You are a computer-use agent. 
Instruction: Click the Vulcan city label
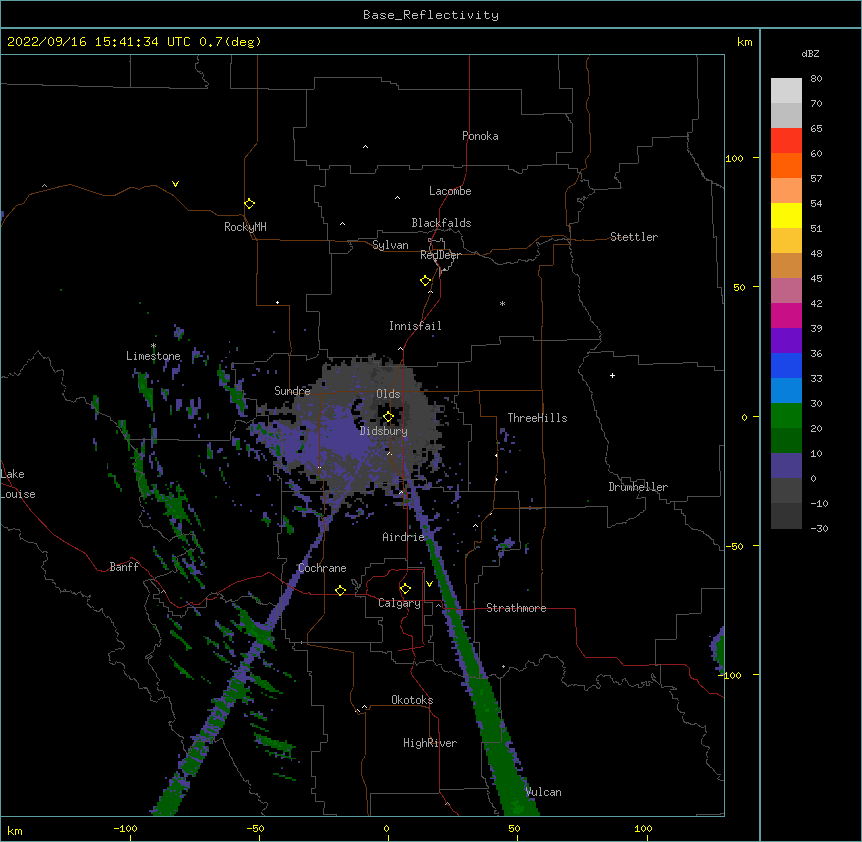(543, 792)
